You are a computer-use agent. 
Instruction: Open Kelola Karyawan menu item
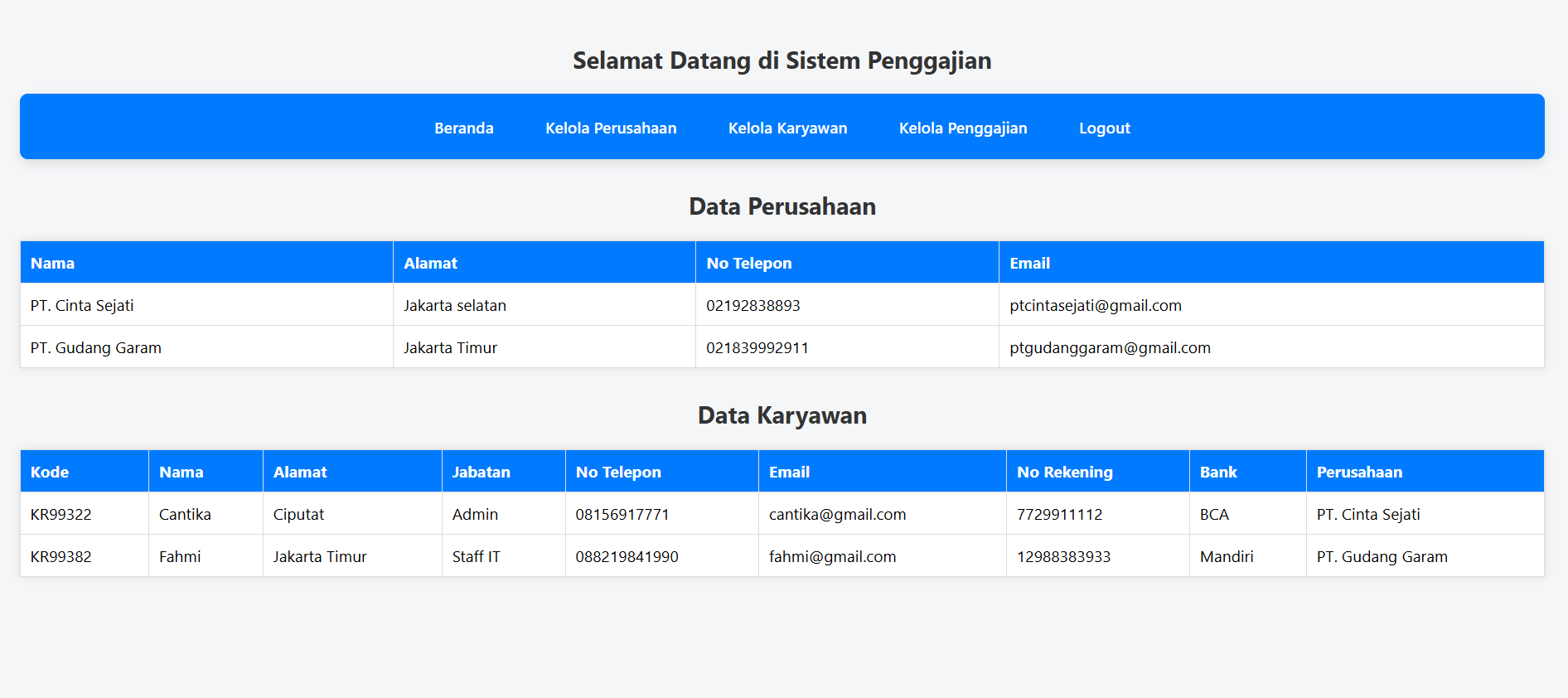(x=787, y=128)
